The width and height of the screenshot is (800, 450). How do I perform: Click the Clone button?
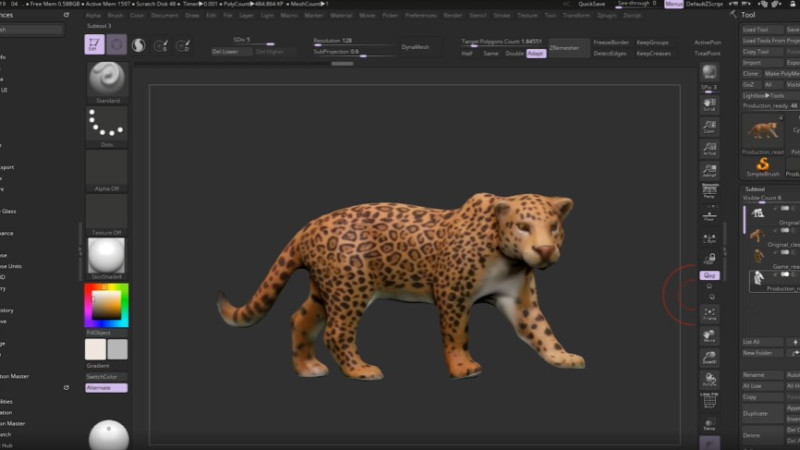click(x=751, y=73)
